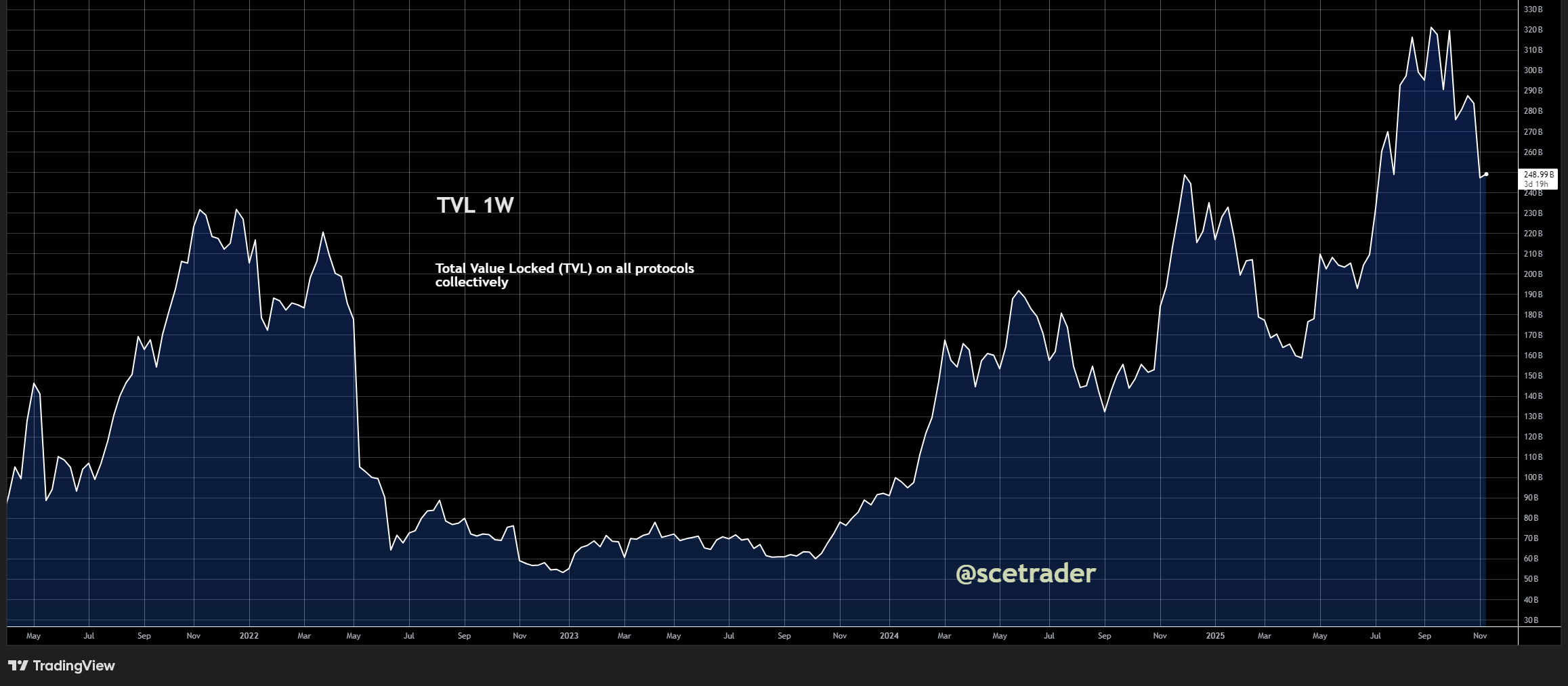This screenshot has width=1568, height=686.
Task: Click the 70 B price scale label
Action: [1531, 538]
